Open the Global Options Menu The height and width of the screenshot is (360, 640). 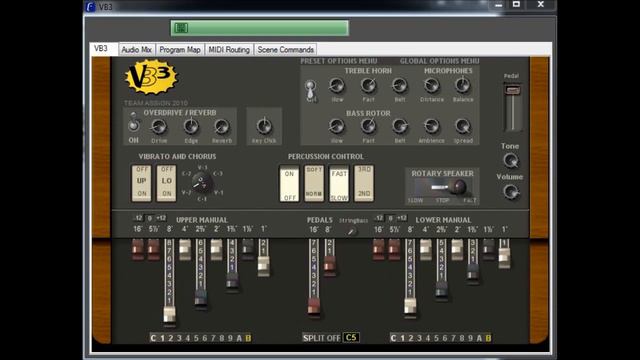[439, 61]
